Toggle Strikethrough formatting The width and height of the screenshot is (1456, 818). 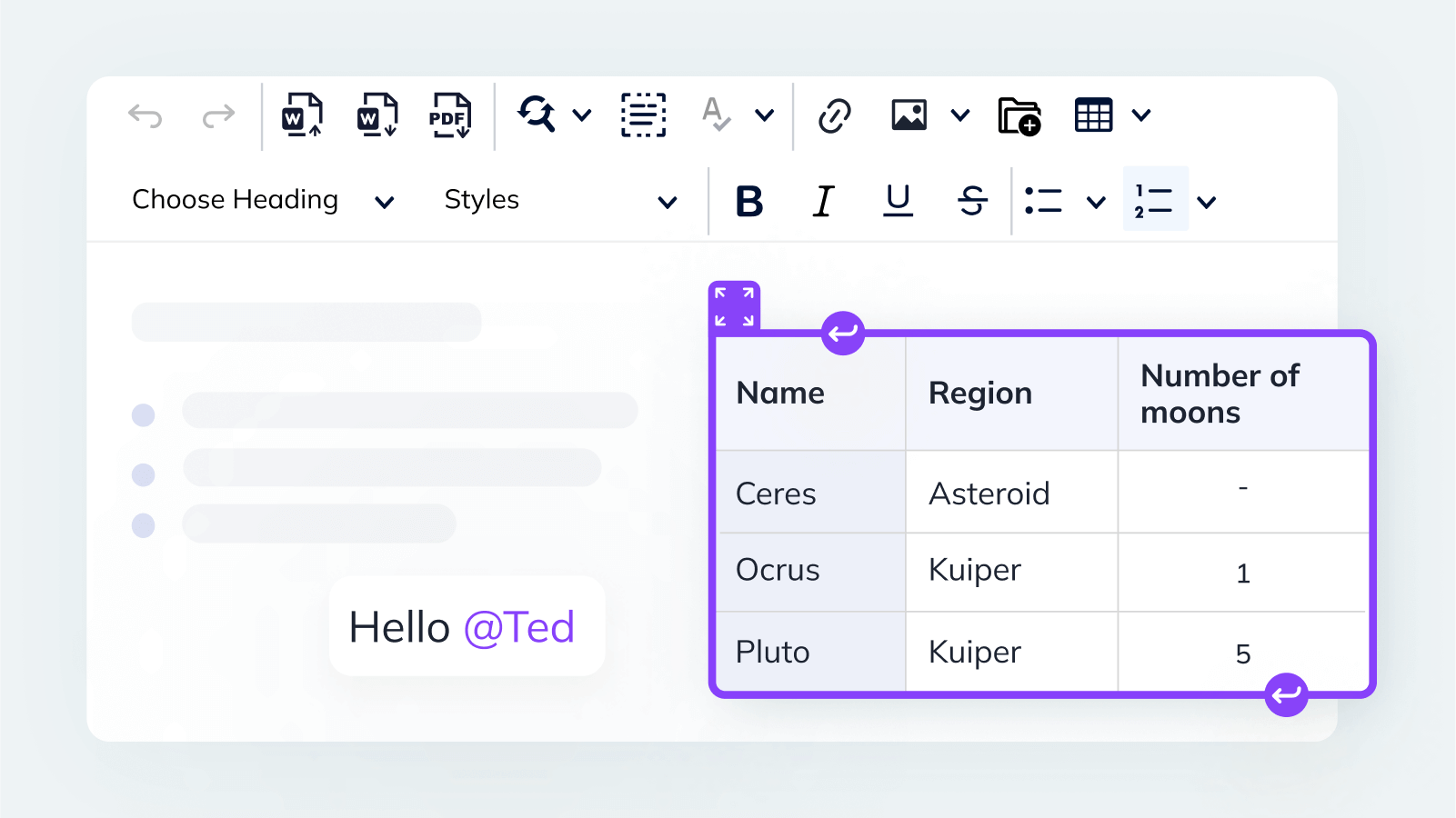click(972, 202)
